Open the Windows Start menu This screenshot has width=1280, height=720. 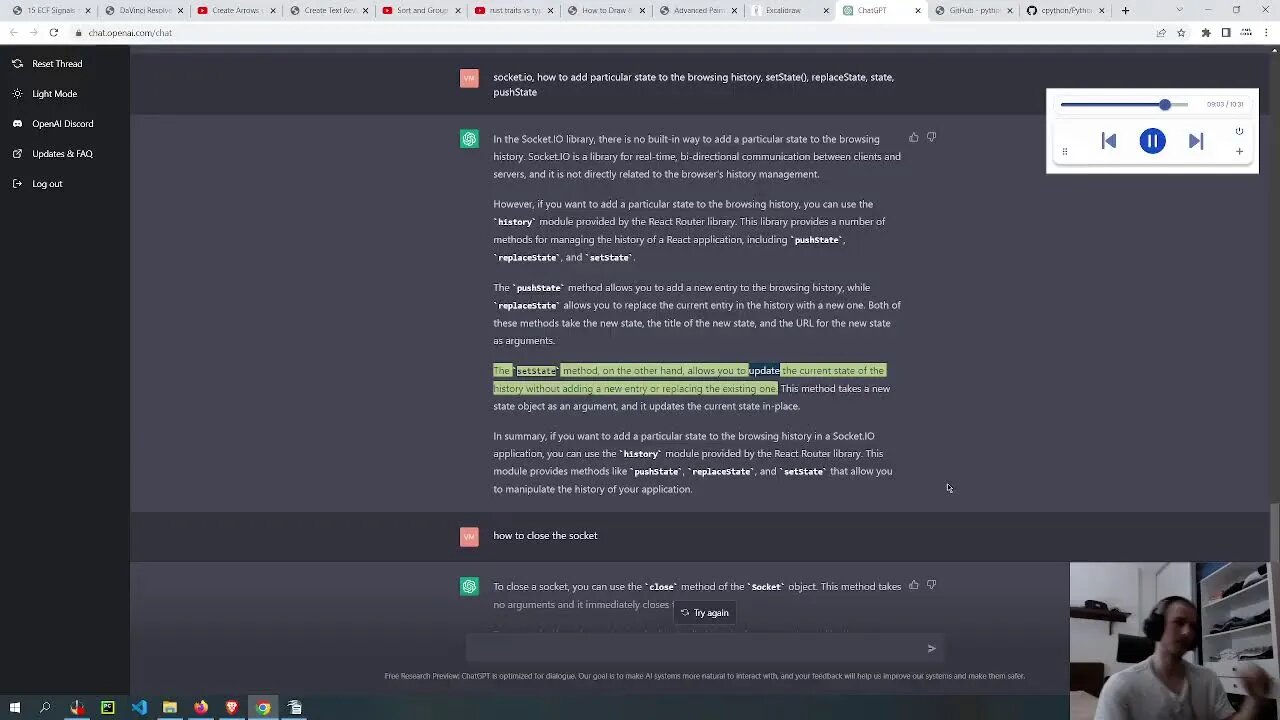(14, 708)
